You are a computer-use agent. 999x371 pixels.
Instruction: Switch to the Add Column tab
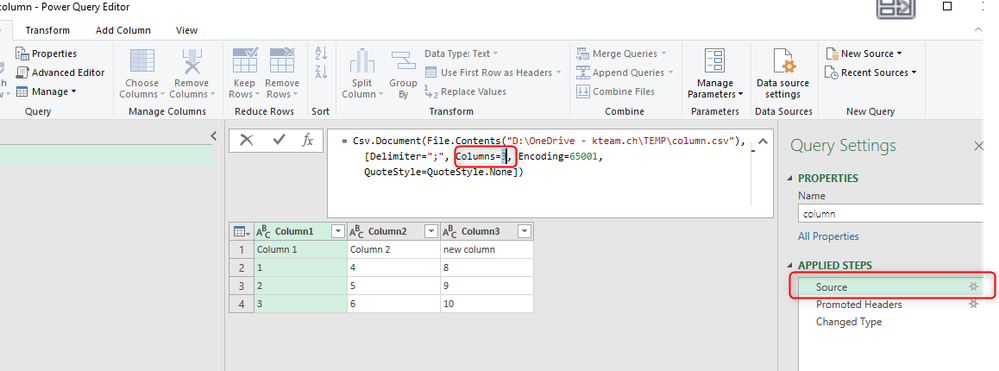click(123, 30)
